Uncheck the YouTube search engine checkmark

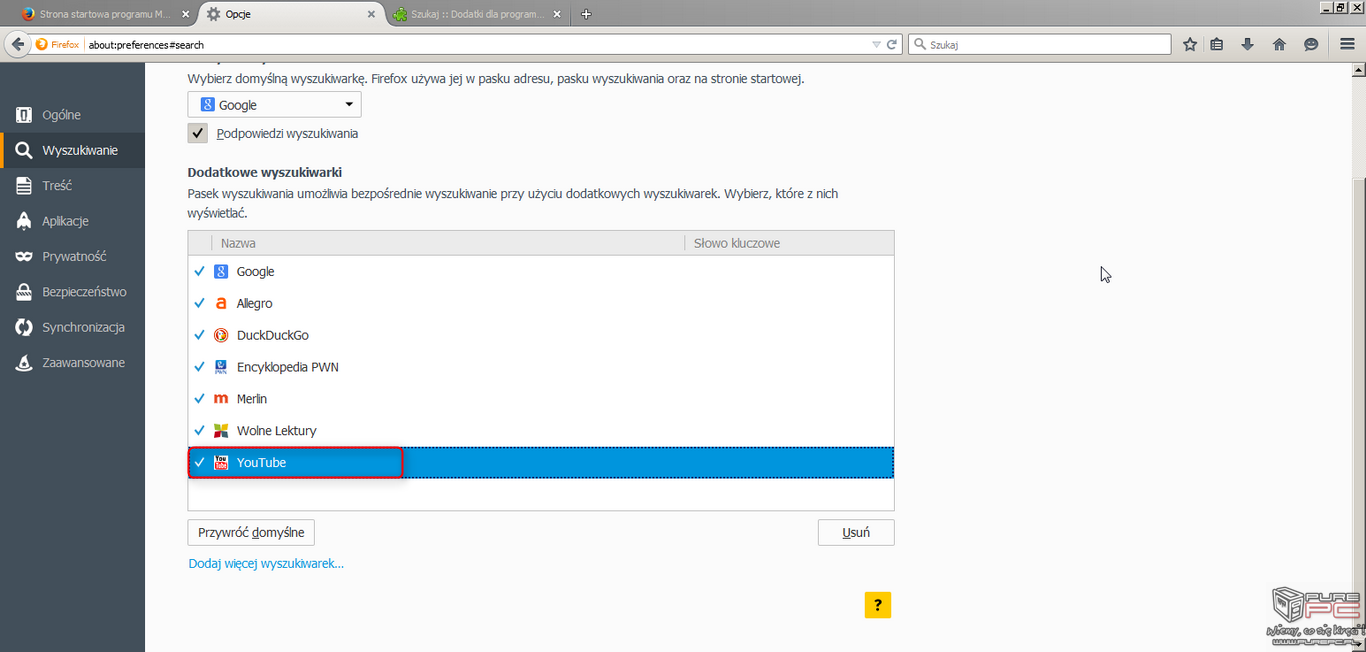200,463
